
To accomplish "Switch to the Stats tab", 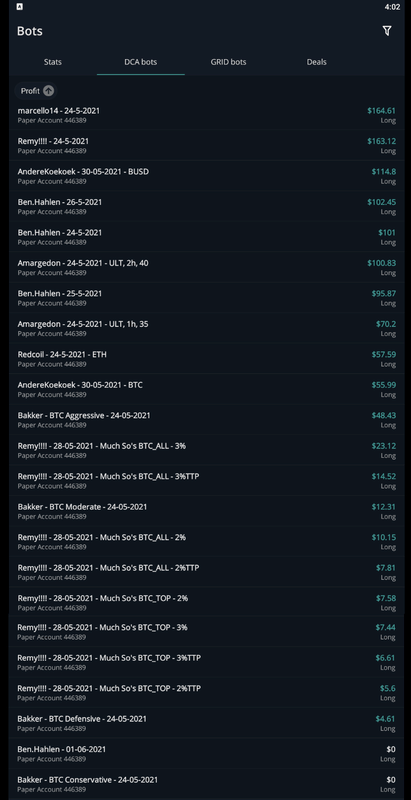I will tap(53, 62).
